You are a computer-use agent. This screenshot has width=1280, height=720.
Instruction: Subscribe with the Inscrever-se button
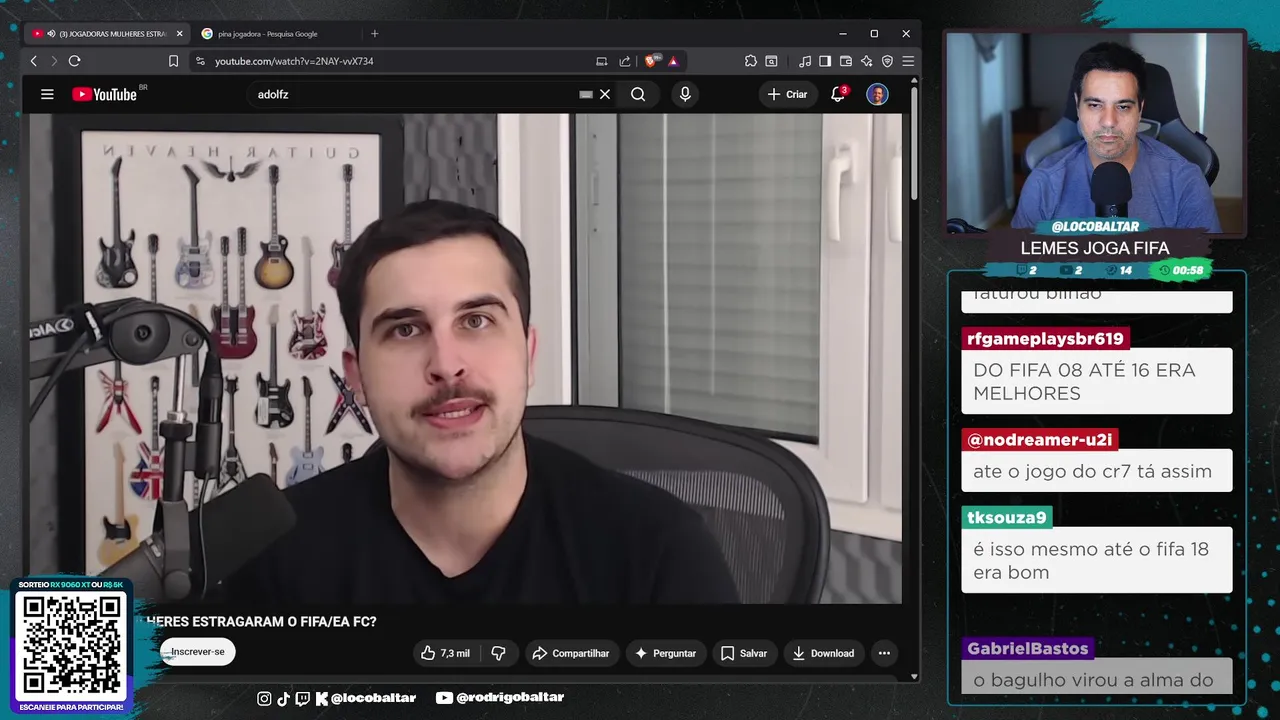pyautogui.click(x=198, y=652)
